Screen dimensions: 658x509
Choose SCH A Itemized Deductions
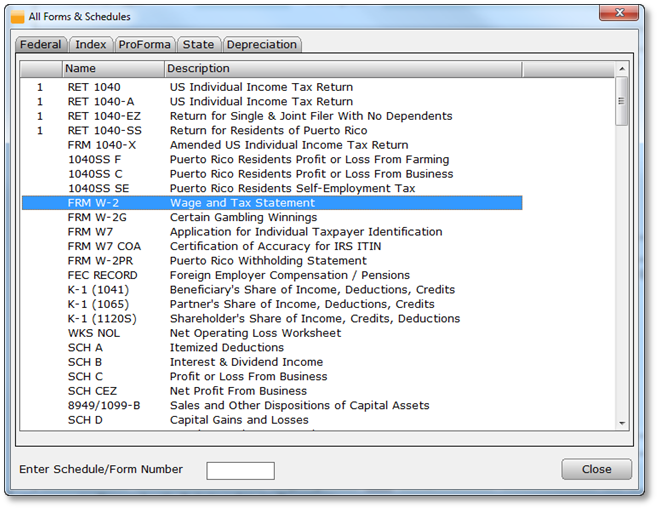click(x=270, y=348)
